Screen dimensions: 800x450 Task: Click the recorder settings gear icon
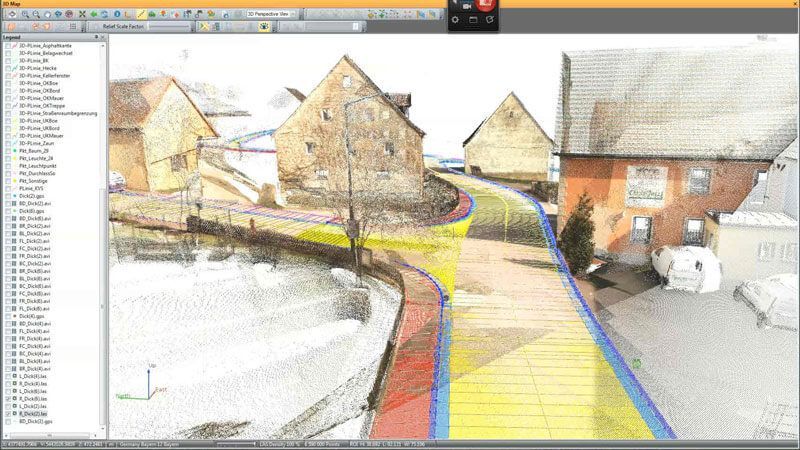(x=456, y=19)
